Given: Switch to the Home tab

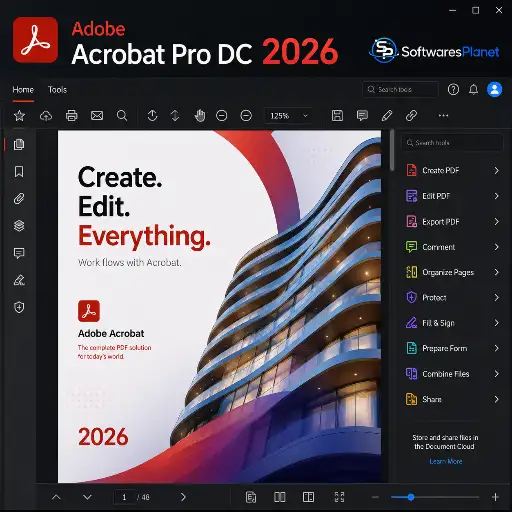Looking at the screenshot, I should [x=23, y=90].
